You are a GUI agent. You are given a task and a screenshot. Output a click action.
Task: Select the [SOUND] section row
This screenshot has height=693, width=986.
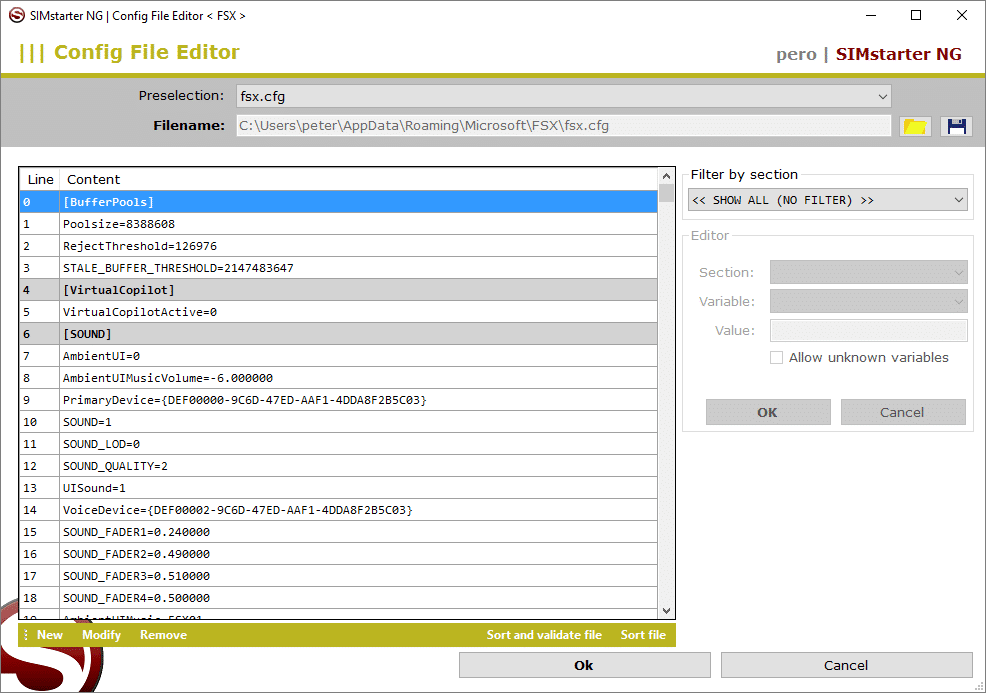click(338, 334)
